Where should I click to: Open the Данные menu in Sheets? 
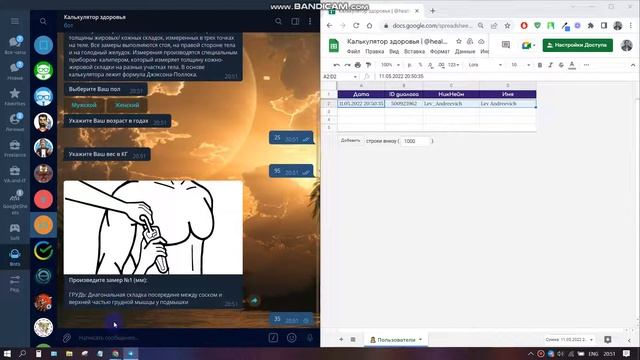point(465,51)
